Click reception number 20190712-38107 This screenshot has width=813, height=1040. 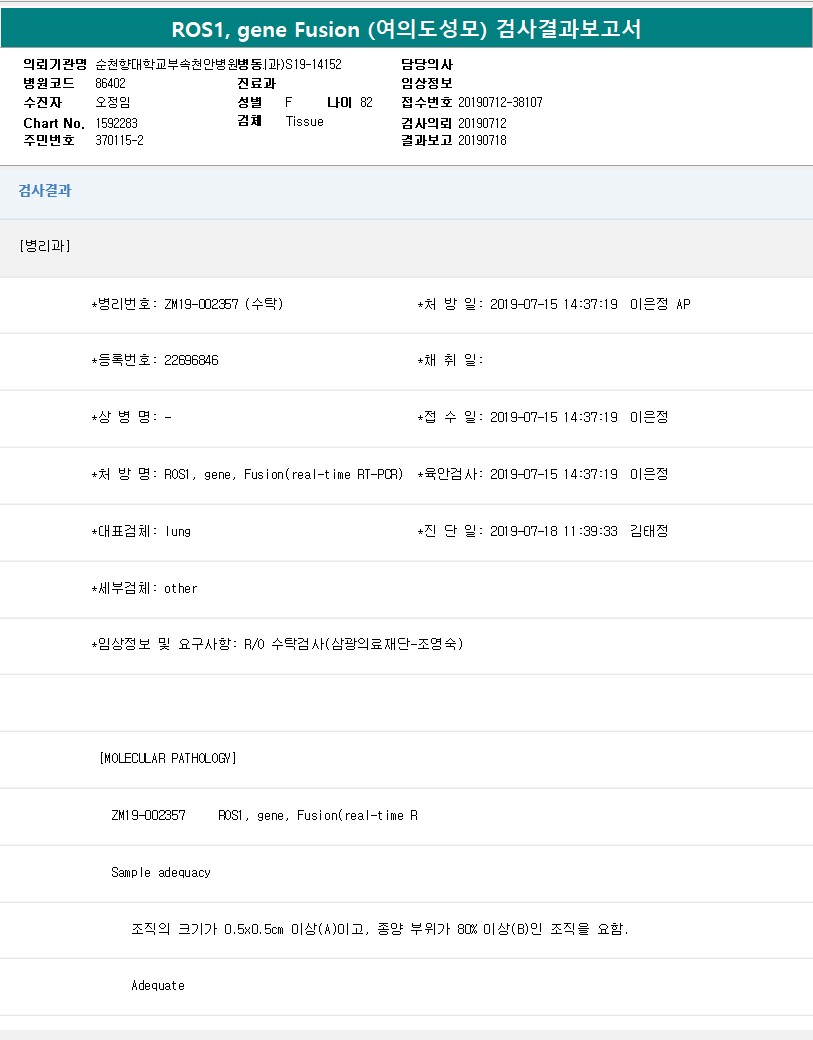pyautogui.click(x=500, y=102)
